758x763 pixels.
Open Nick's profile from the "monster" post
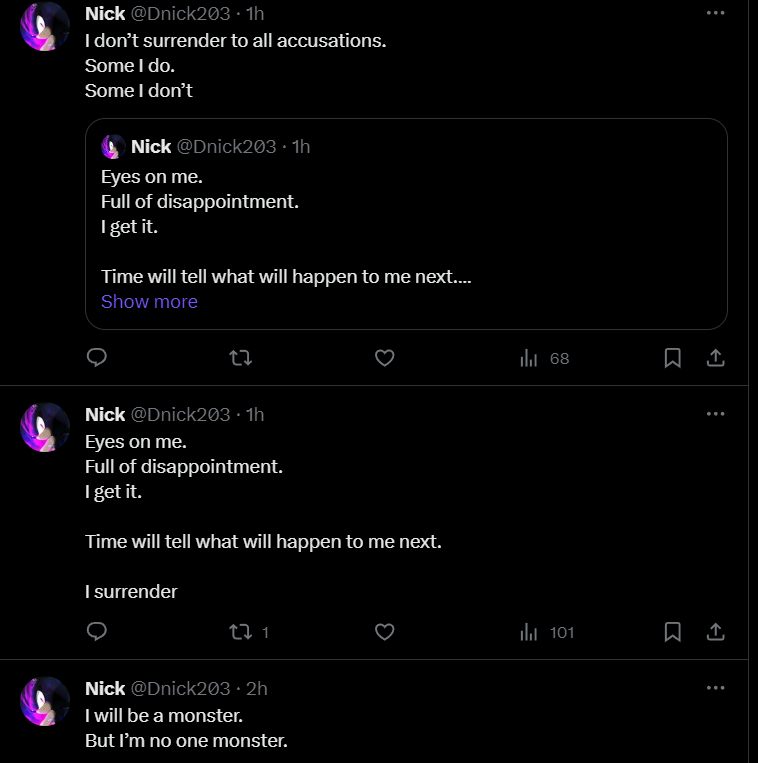[105, 689]
